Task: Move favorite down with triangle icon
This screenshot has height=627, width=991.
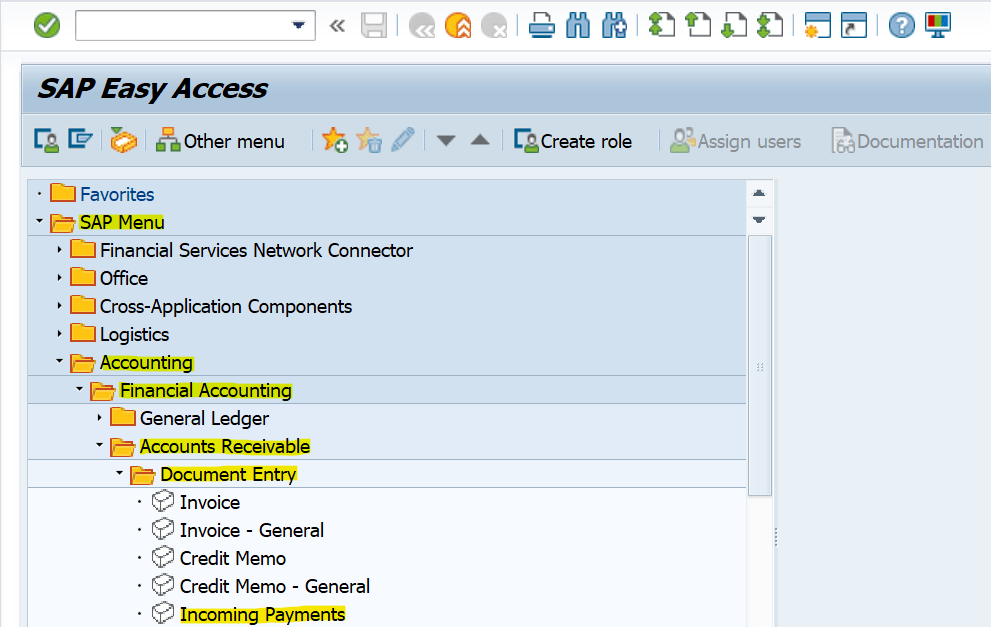Action: click(x=446, y=140)
